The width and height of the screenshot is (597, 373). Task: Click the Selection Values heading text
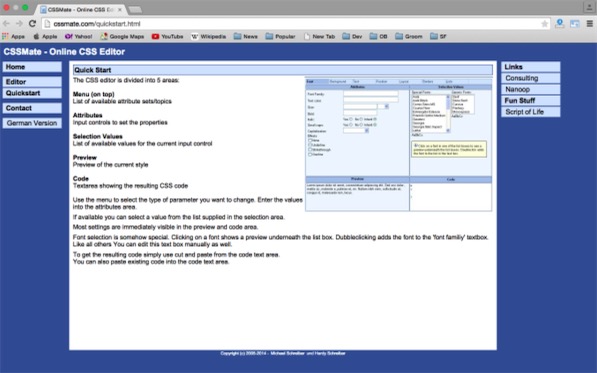pos(97,136)
